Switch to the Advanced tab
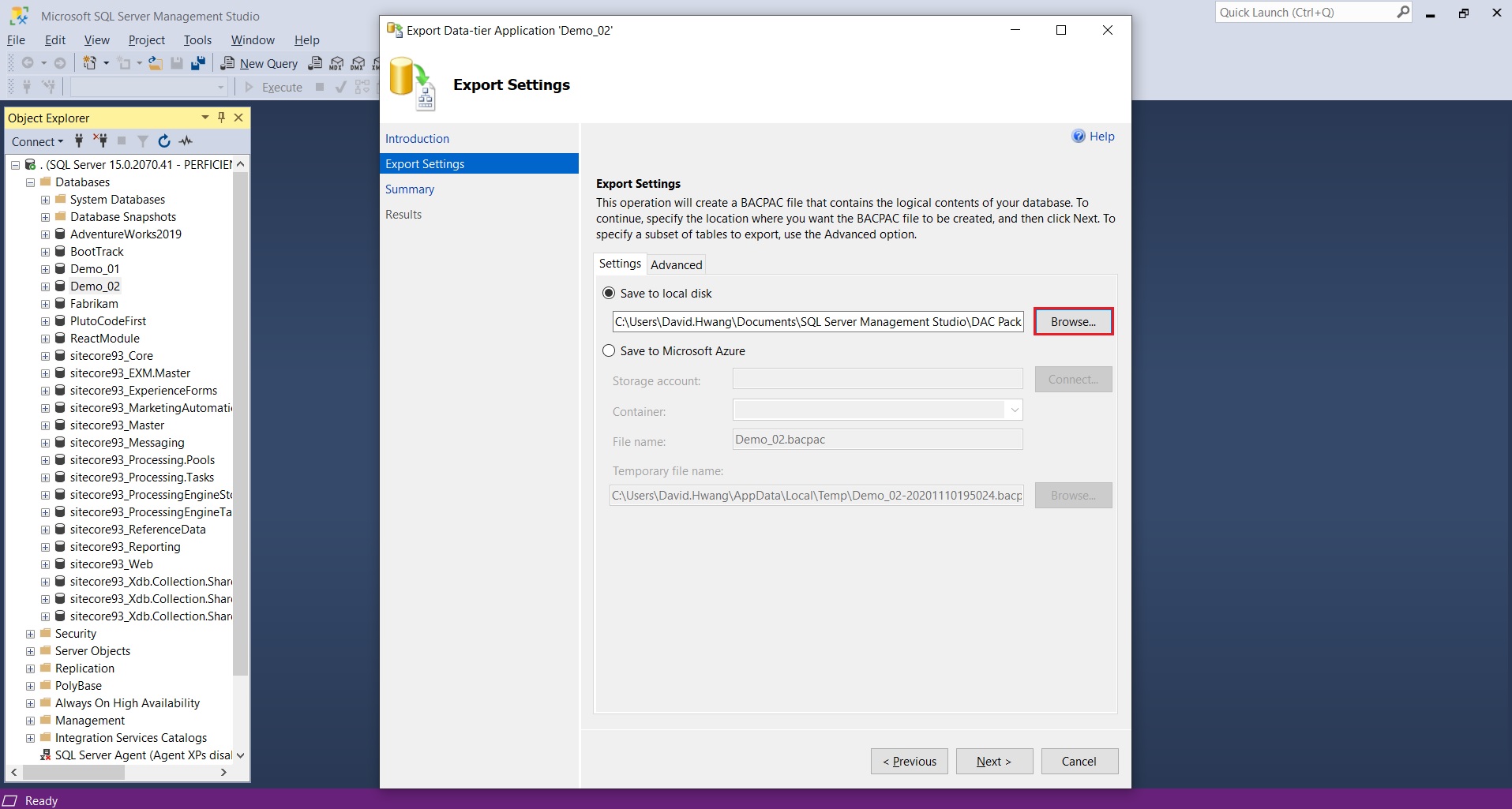 click(677, 264)
